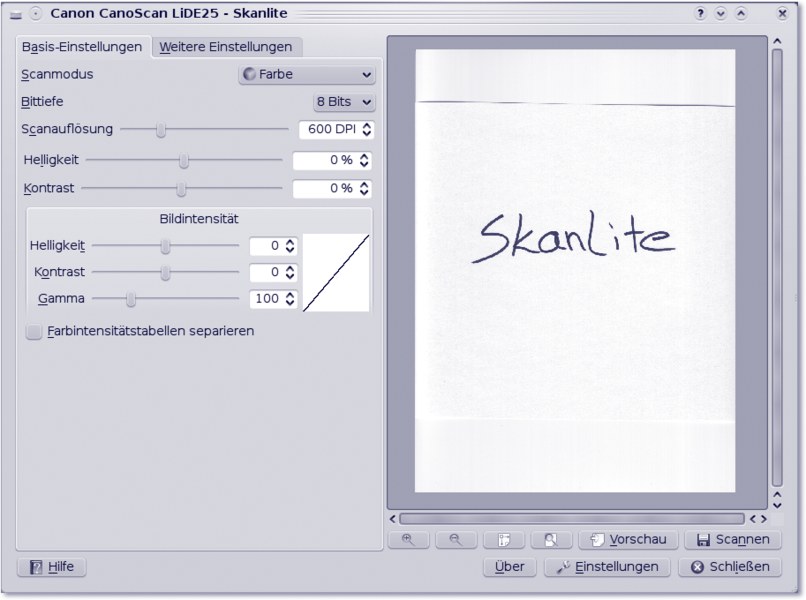Open the Hilfe help button

click(51, 567)
